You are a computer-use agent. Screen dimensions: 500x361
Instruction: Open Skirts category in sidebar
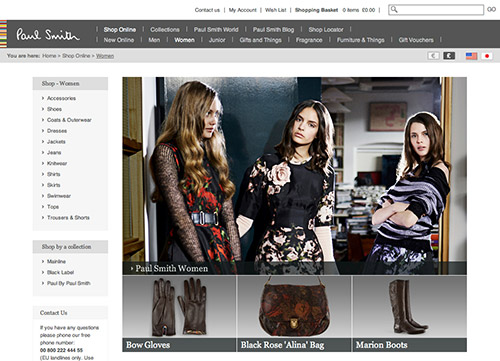[x=54, y=185]
